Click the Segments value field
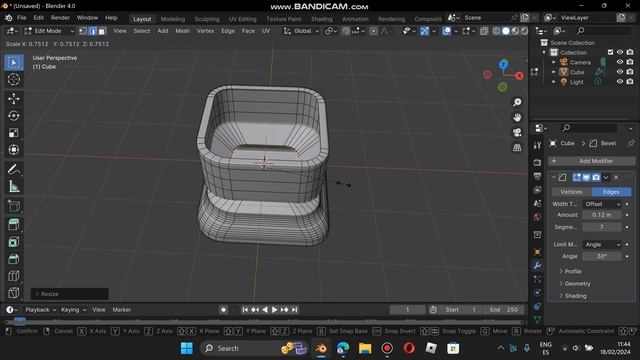The image size is (640, 360). pyautogui.click(x=602, y=227)
